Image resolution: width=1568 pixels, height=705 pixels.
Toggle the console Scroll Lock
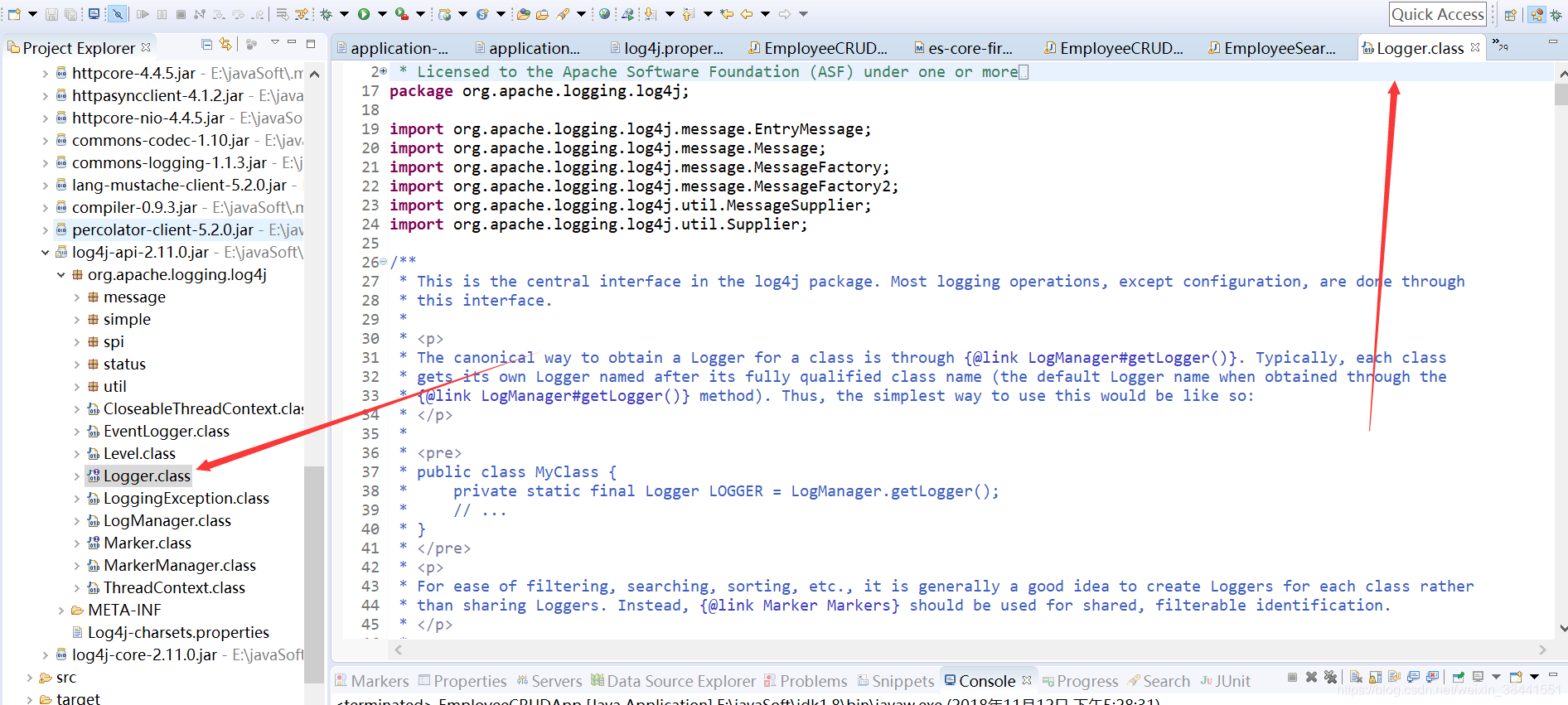pos(1375,678)
